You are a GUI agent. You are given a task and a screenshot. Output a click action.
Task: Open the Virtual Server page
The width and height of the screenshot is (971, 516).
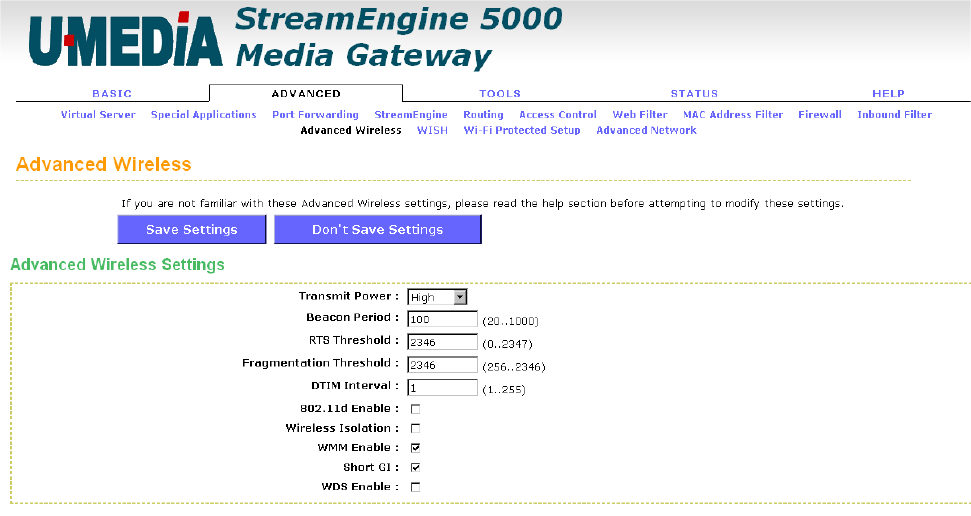98,115
